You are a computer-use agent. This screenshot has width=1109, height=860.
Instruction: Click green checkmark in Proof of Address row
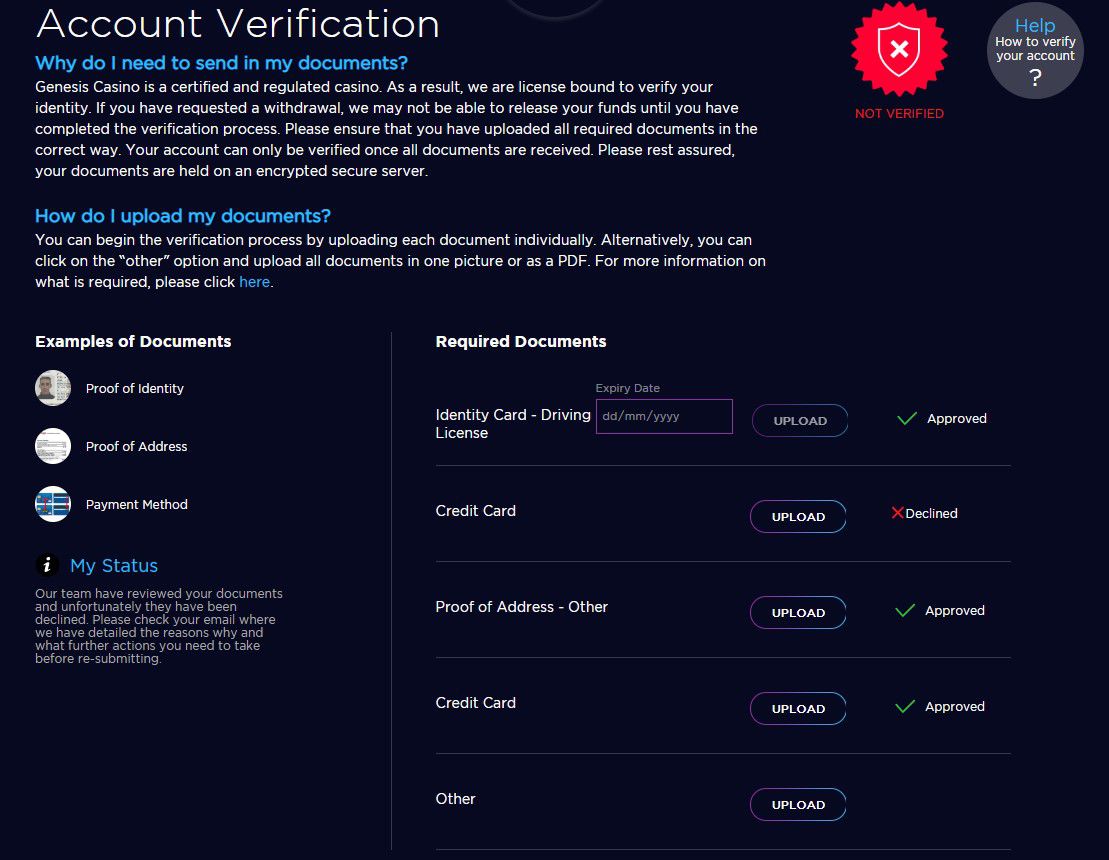(x=905, y=610)
